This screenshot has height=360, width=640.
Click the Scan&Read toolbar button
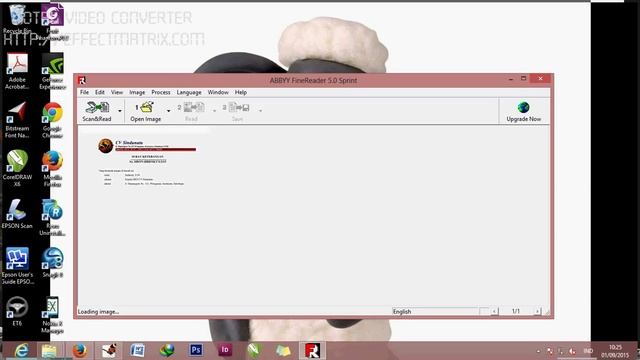(x=97, y=111)
